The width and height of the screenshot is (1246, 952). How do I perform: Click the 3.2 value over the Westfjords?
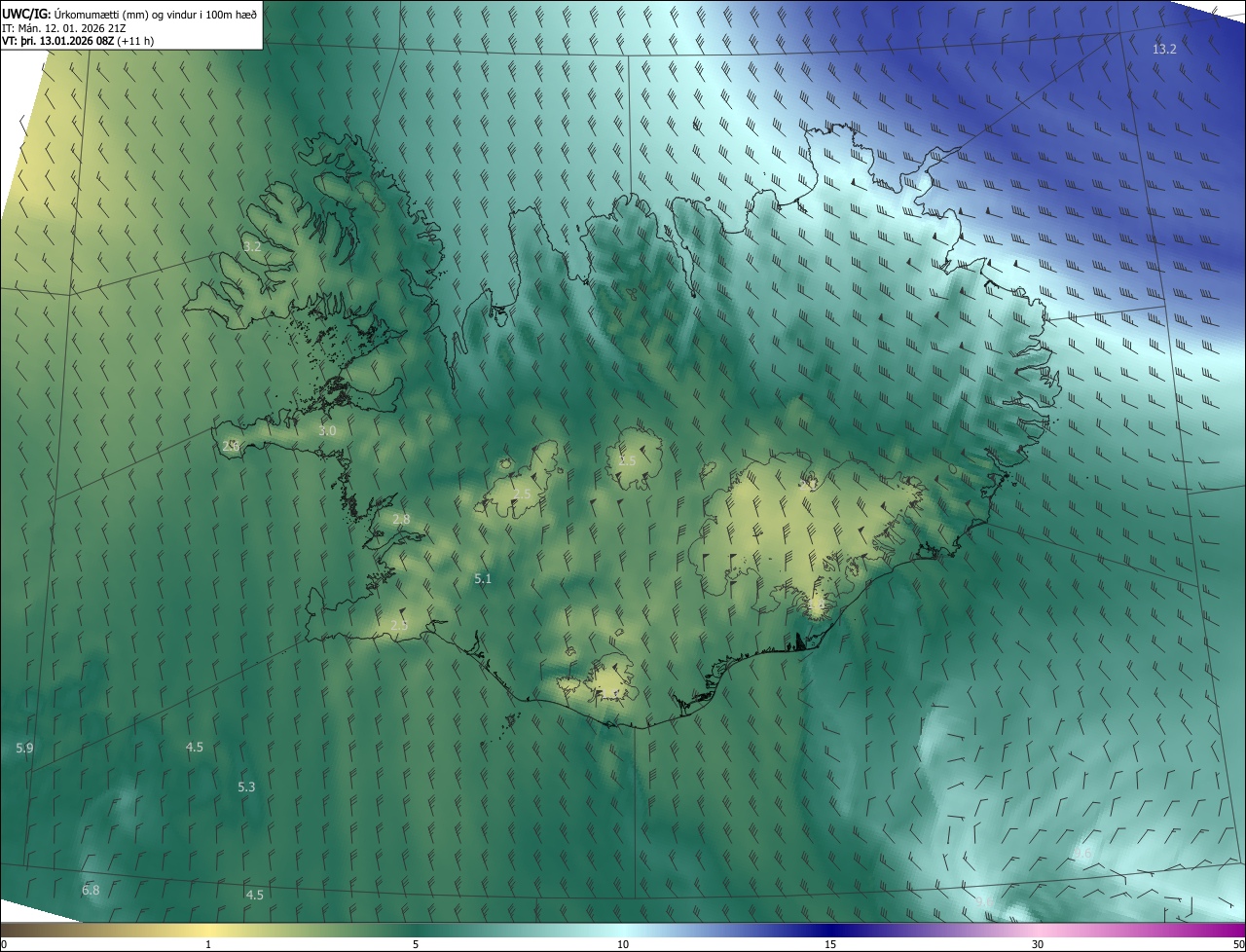click(252, 246)
